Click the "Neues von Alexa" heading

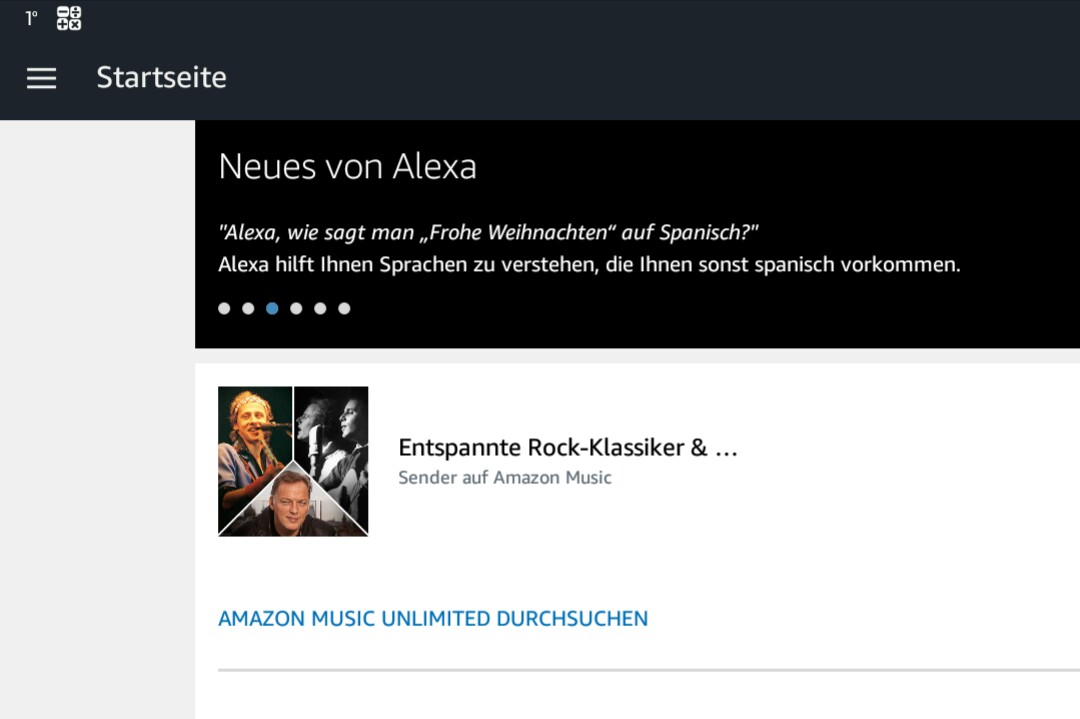347,166
